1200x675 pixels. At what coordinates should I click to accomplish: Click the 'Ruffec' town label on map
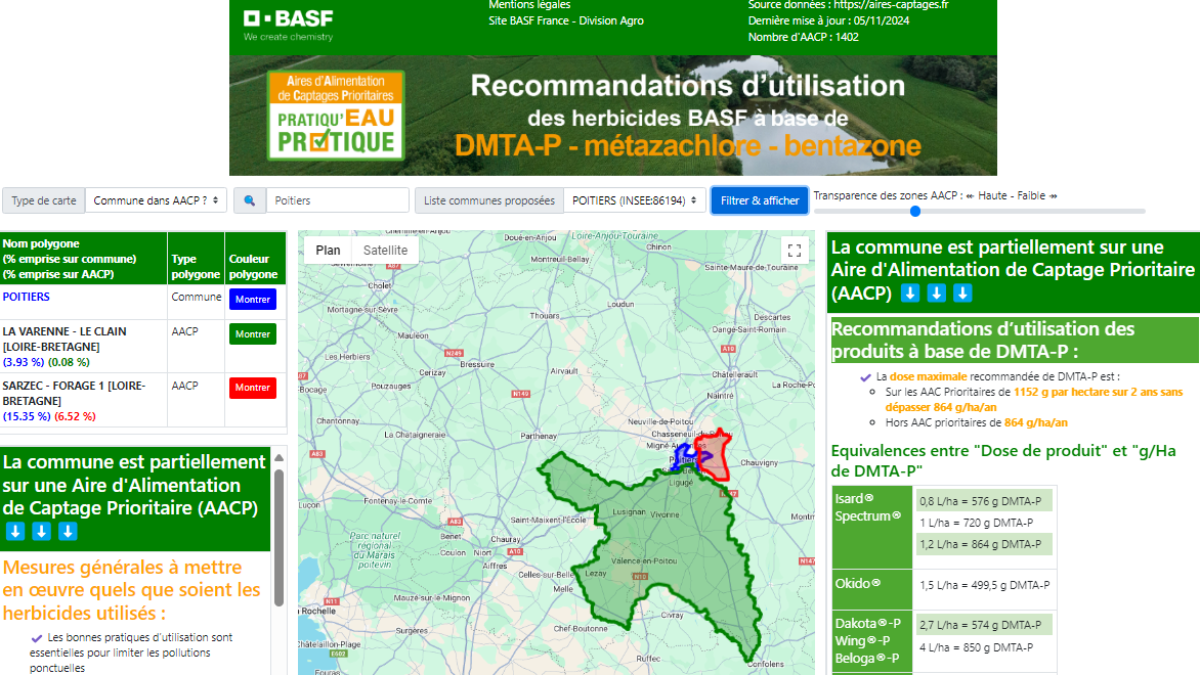[648, 658]
